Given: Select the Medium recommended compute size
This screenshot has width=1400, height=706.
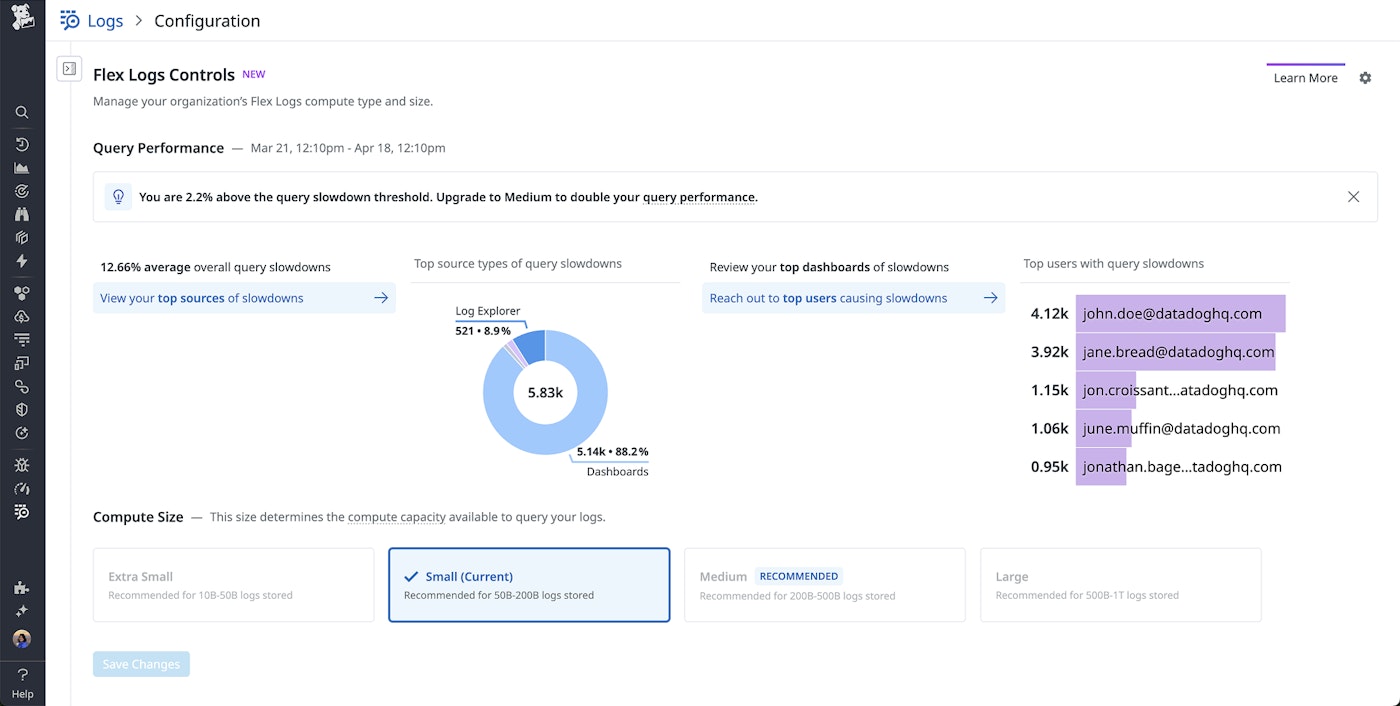Looking at the screenshot, I should (825, 585).
